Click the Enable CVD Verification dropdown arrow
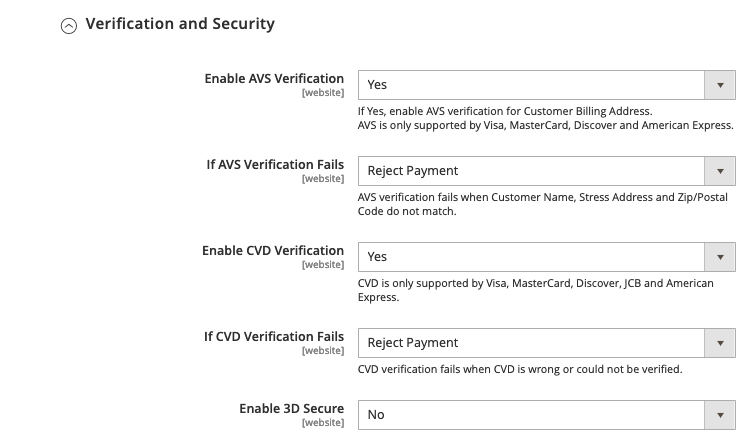This screenshot has width=751, height=445. [720, 257]
